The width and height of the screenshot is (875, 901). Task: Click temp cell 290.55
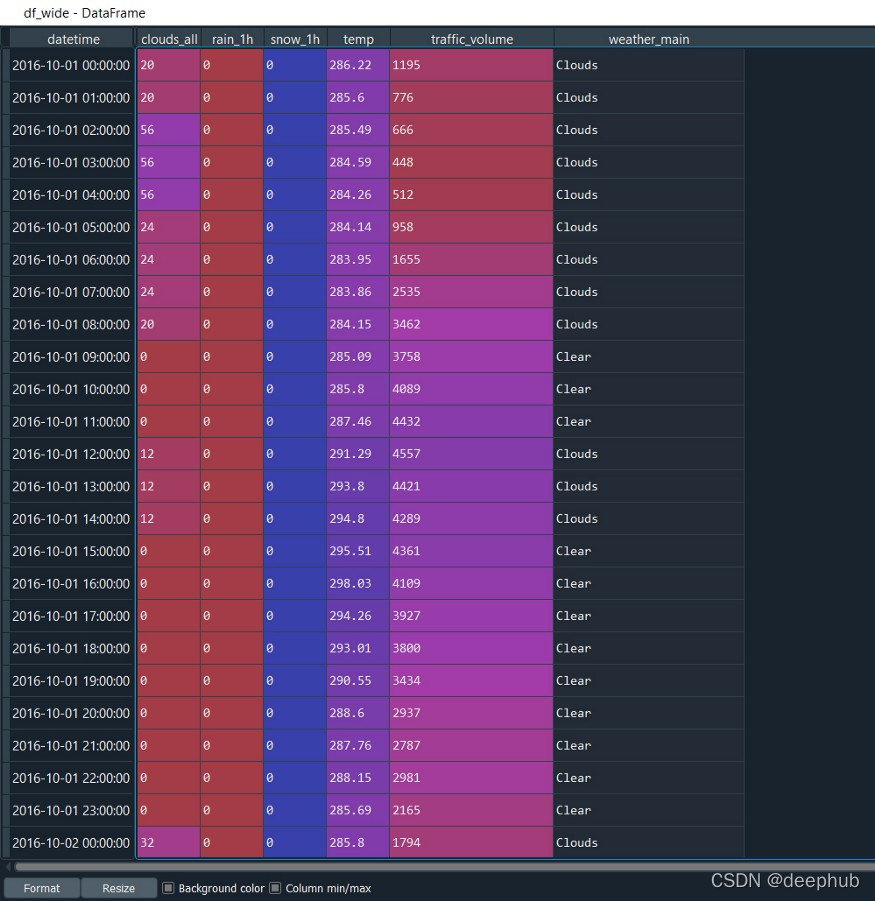[x=358, y=681]
